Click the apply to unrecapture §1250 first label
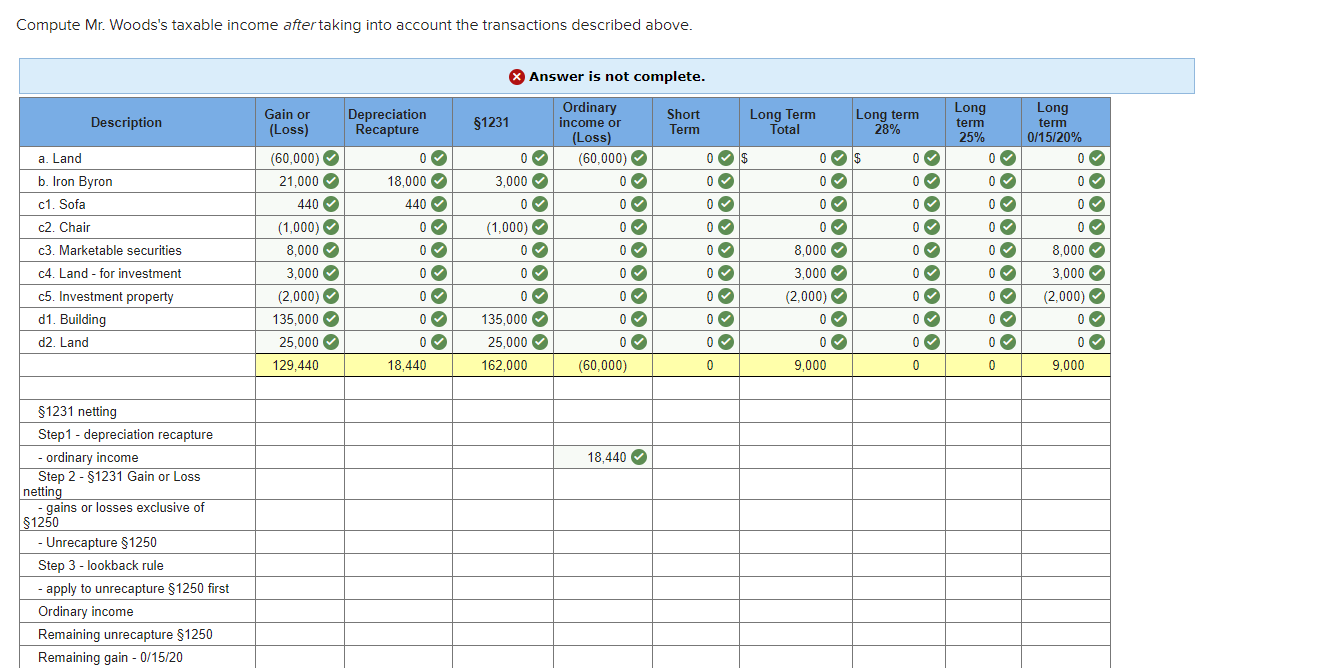1330x668 pixels. click(x=134, y=588)
